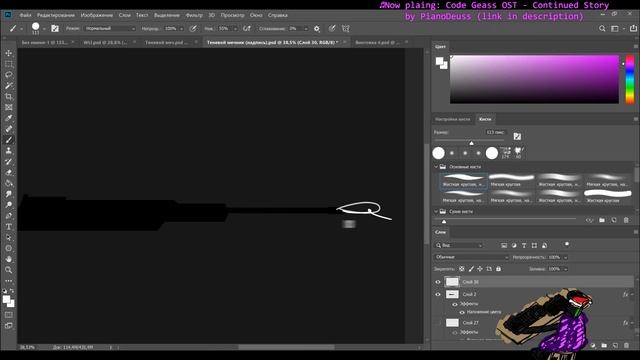The image size is (640, 360).
Task: Select the Smudge tool
Action: (9, 194)
